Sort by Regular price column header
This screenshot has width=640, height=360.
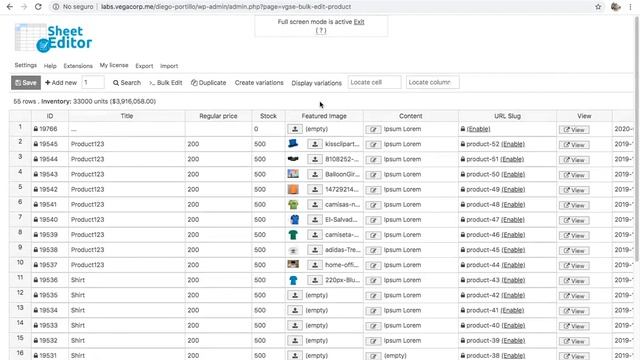(218, 116)
